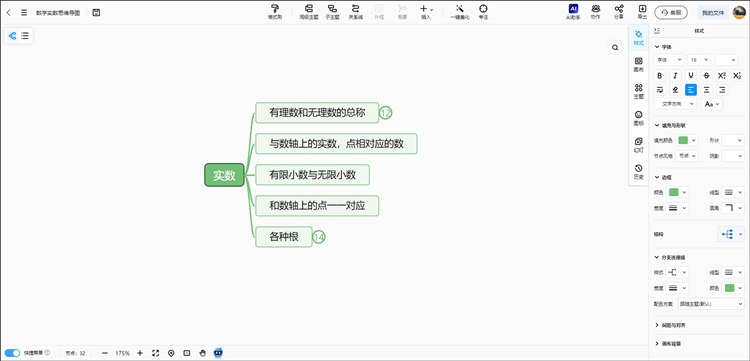
Task: Open the AI assistant
Action: click(573, 12)
